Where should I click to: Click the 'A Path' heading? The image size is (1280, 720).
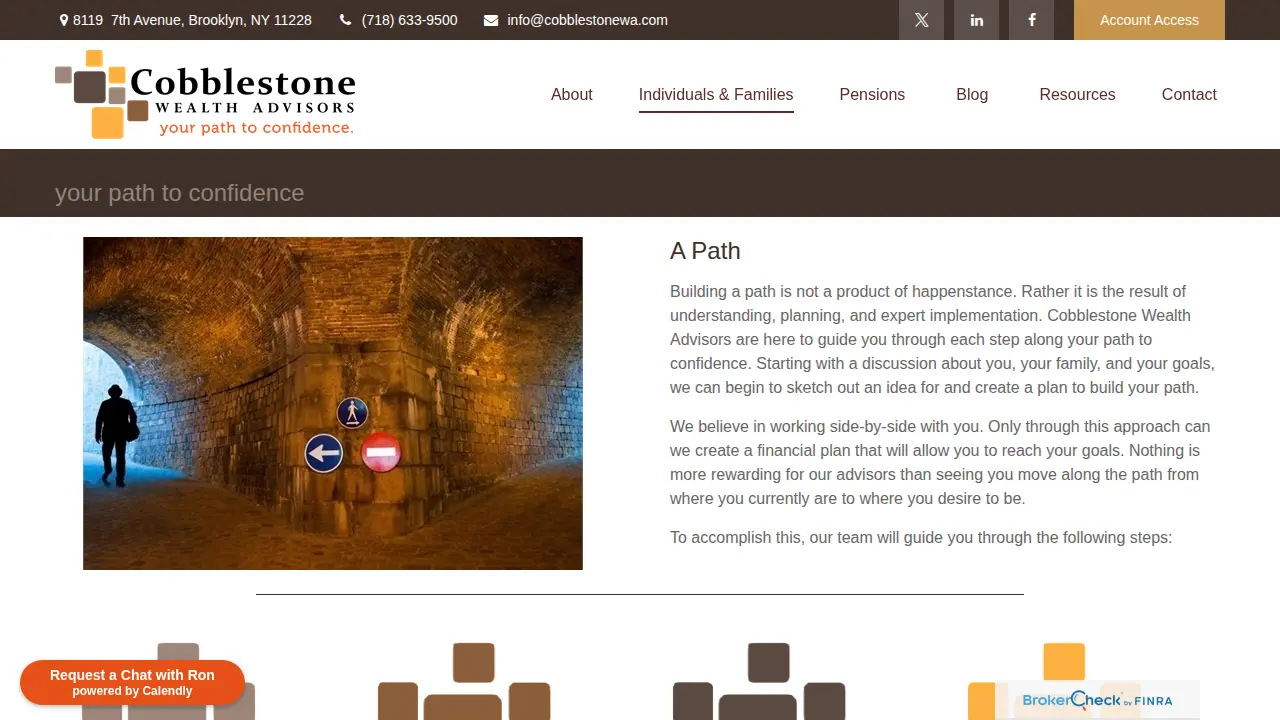click(x=705, y=251)
